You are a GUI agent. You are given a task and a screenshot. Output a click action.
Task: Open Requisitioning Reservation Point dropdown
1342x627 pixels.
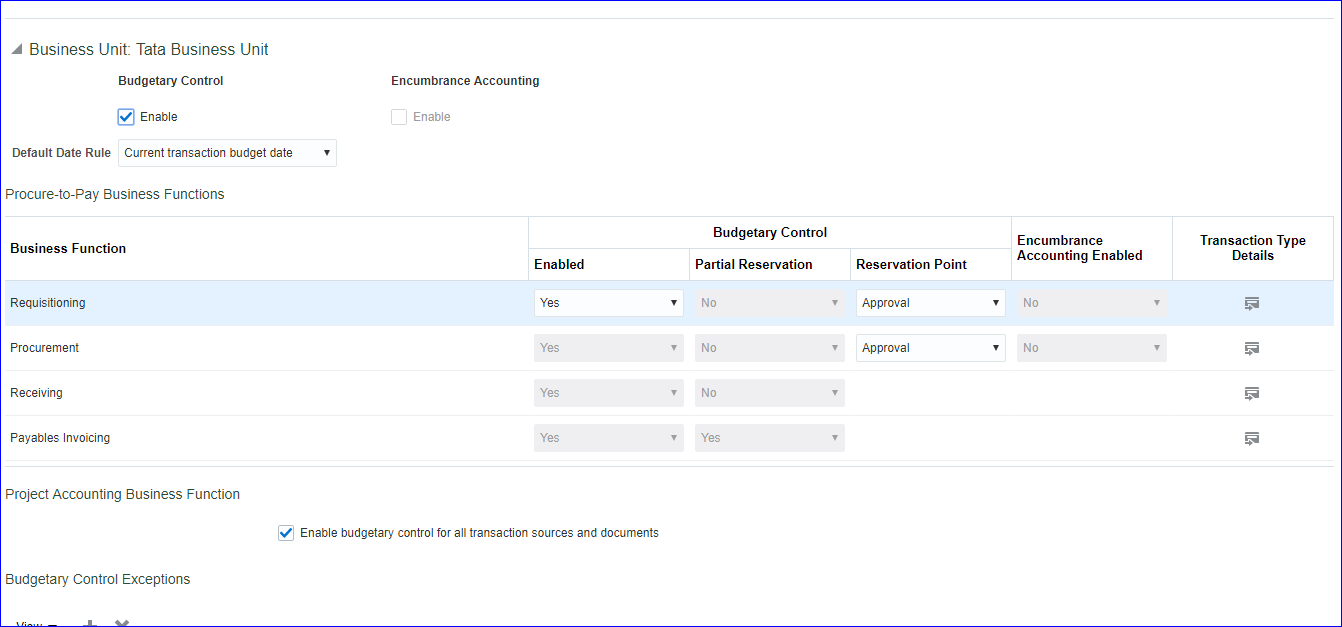[x=930, y=303]
